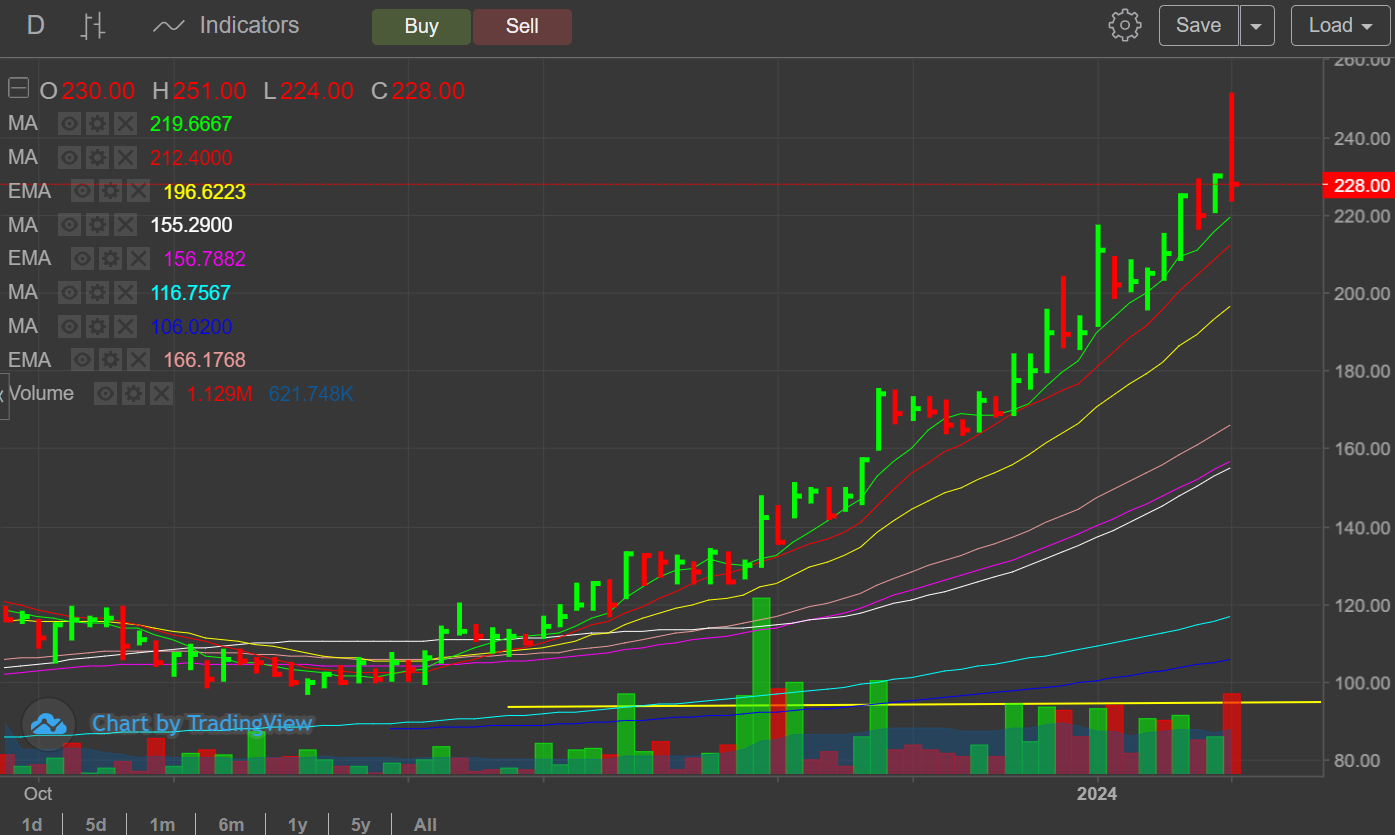
Task: Select the 6m range tab
Action: (x=231, y=824)
